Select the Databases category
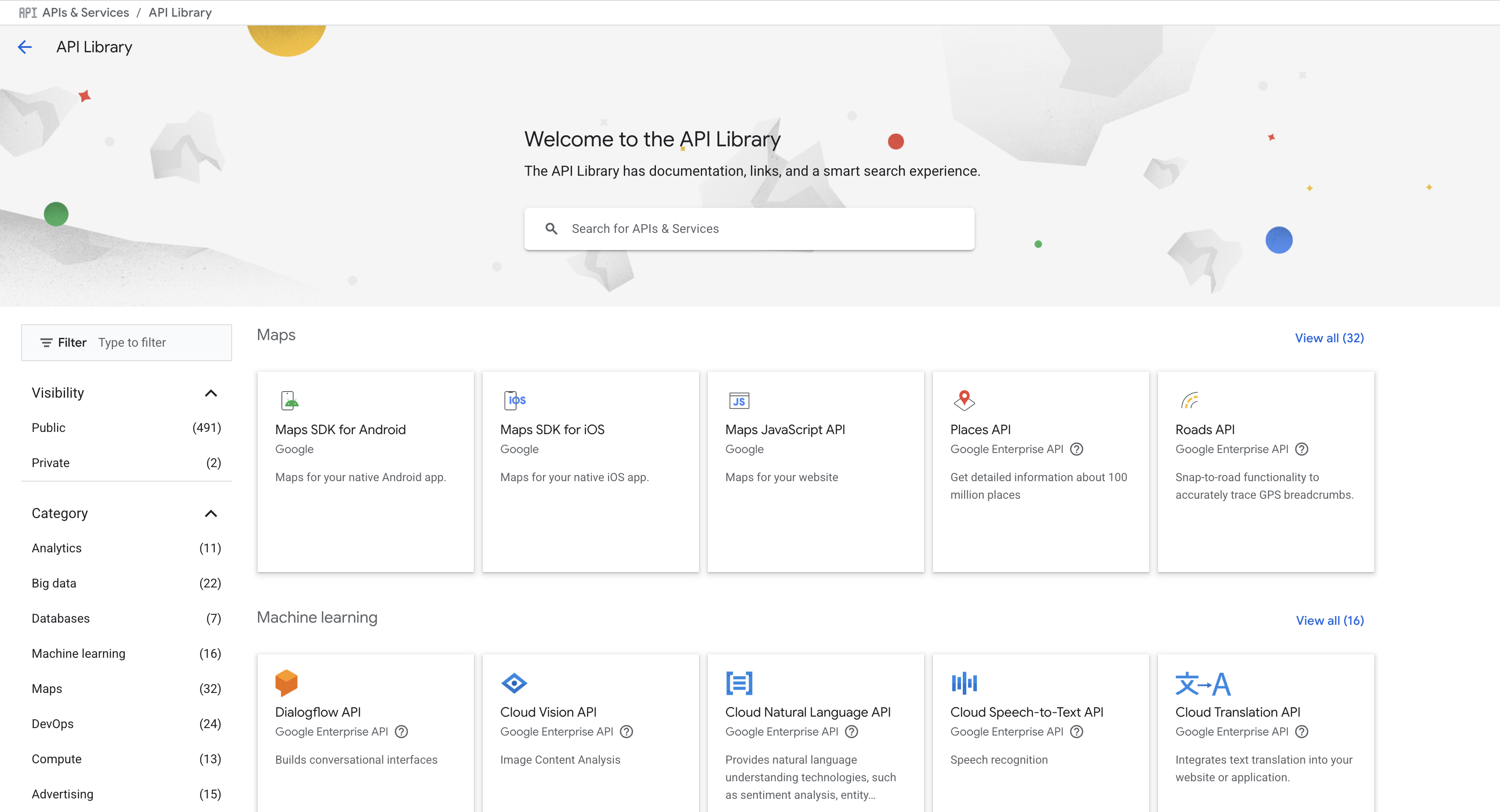 [126, 618]
